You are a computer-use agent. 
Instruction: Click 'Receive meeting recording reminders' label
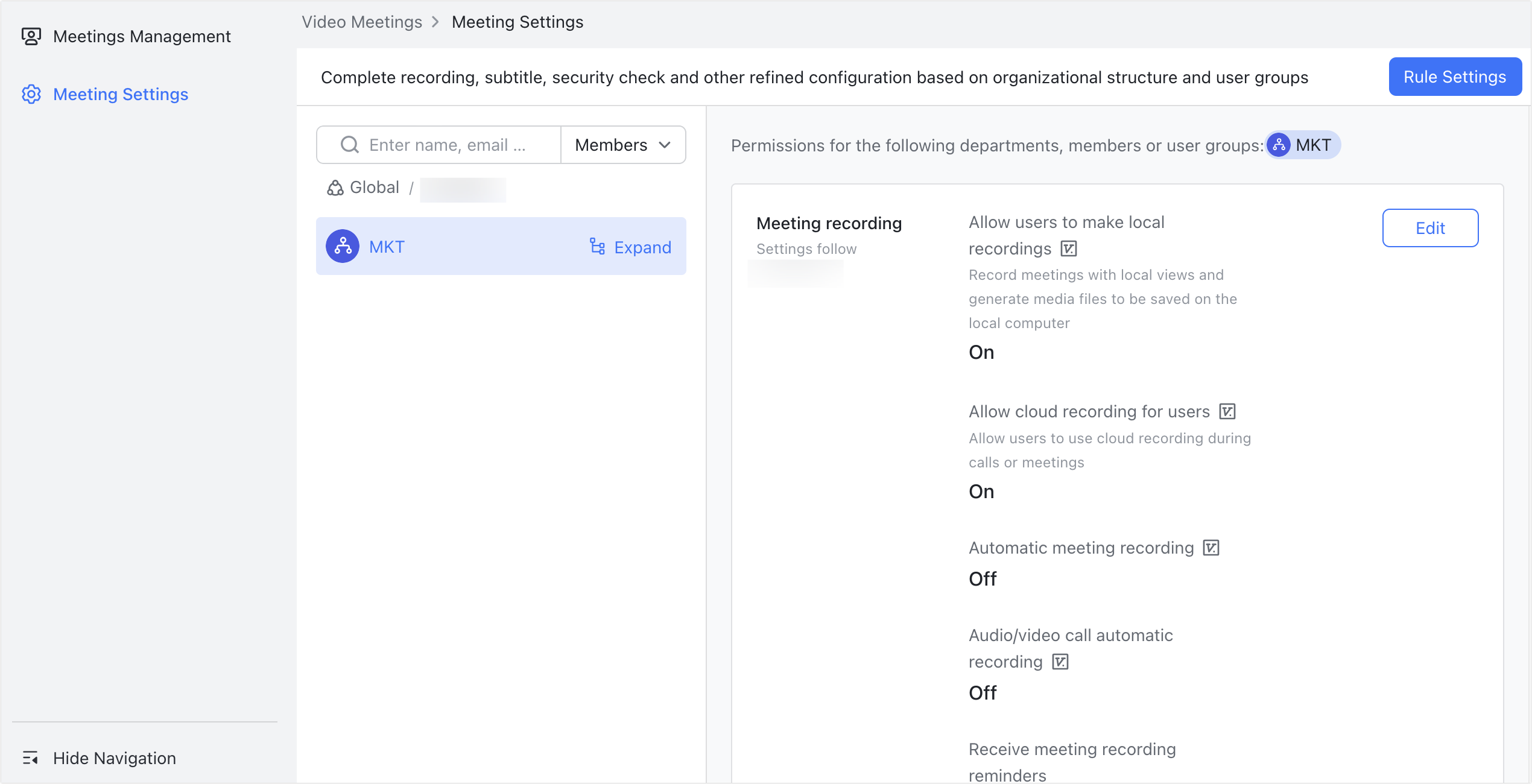pyautogui.click(x=1072, y=762)
